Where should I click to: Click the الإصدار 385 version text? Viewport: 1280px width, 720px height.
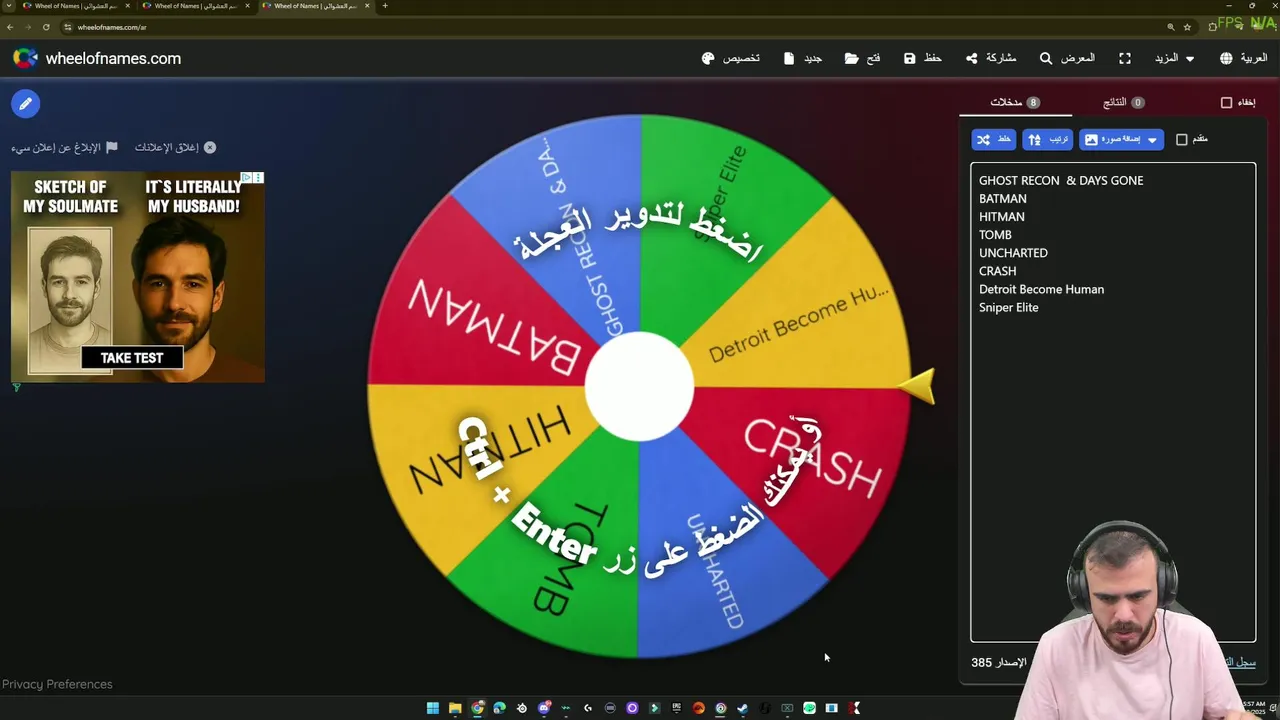[x=998, y=662]
